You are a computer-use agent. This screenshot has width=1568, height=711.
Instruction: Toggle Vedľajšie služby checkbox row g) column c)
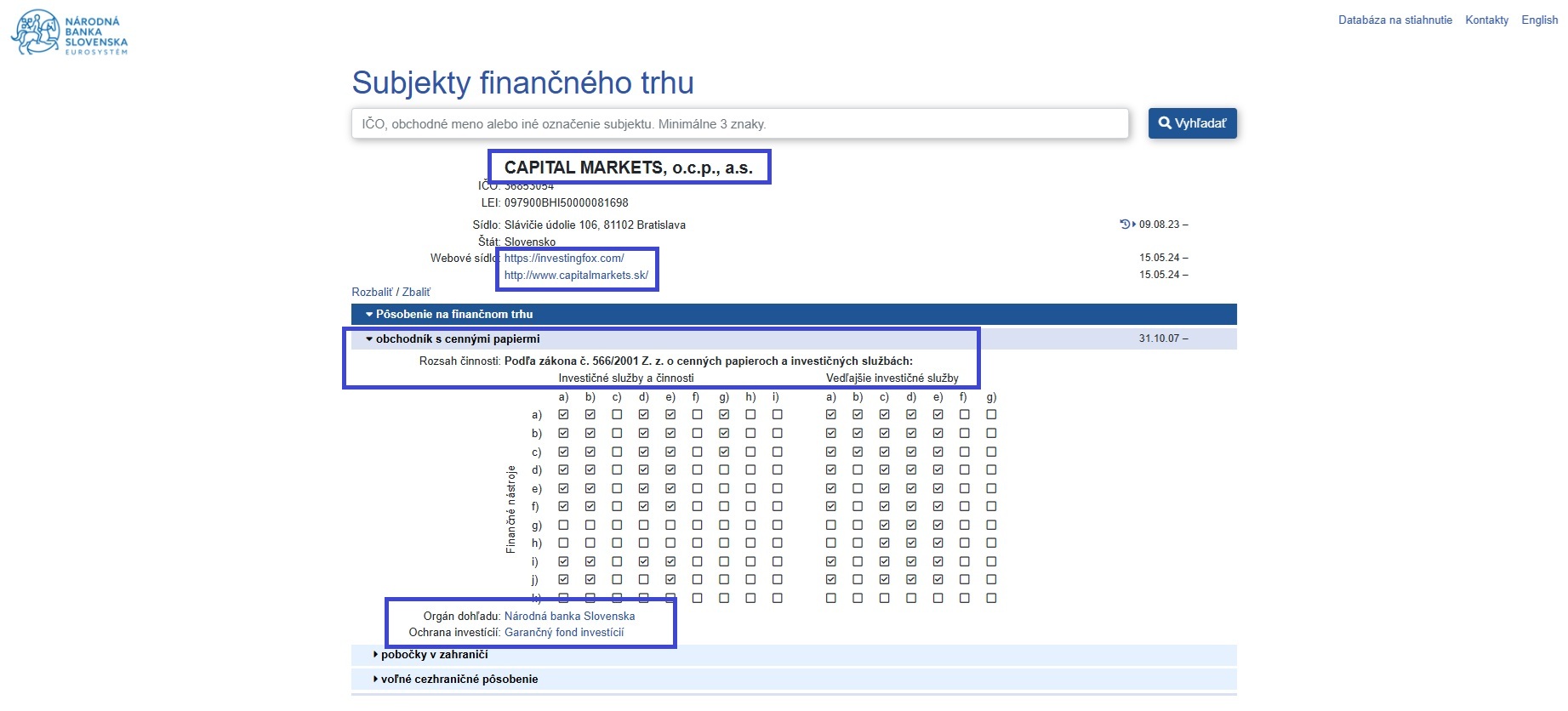[885, 525]
